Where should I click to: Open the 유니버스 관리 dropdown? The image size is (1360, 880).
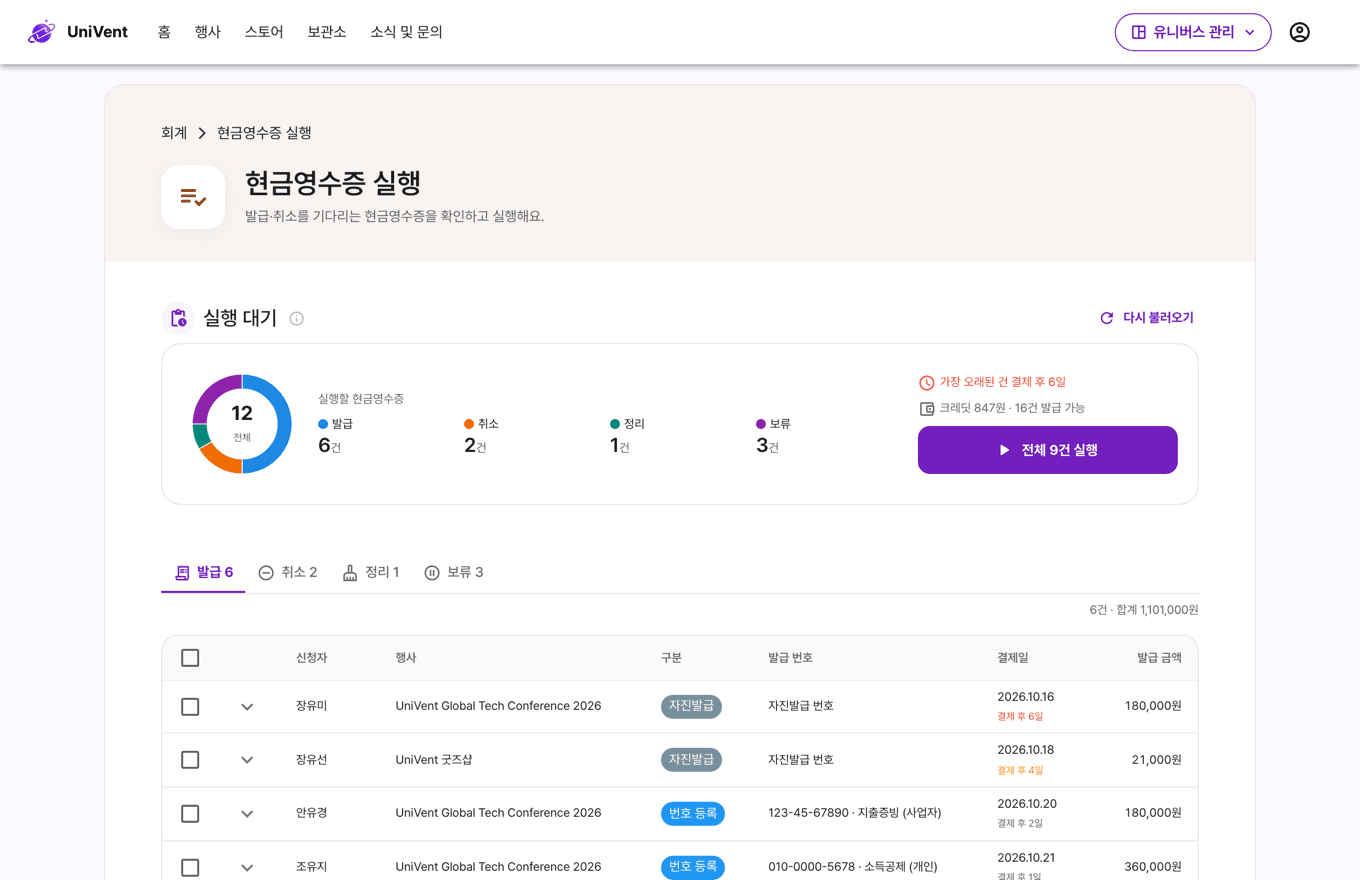1193,32
